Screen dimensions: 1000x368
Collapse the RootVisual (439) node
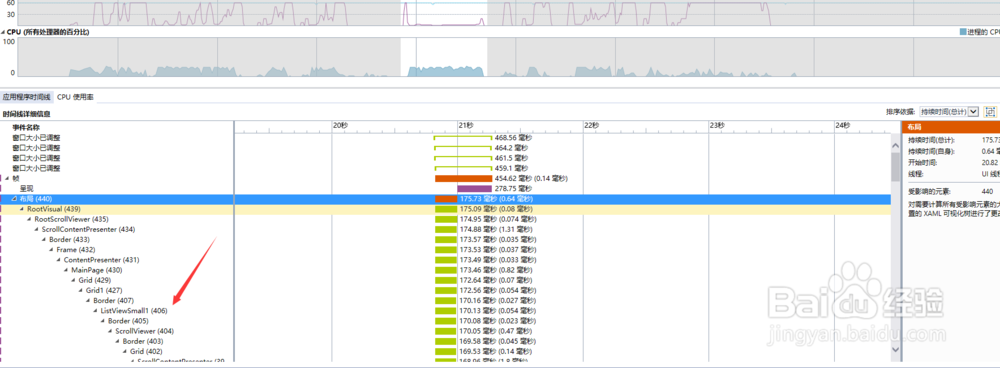click(22, 209)
